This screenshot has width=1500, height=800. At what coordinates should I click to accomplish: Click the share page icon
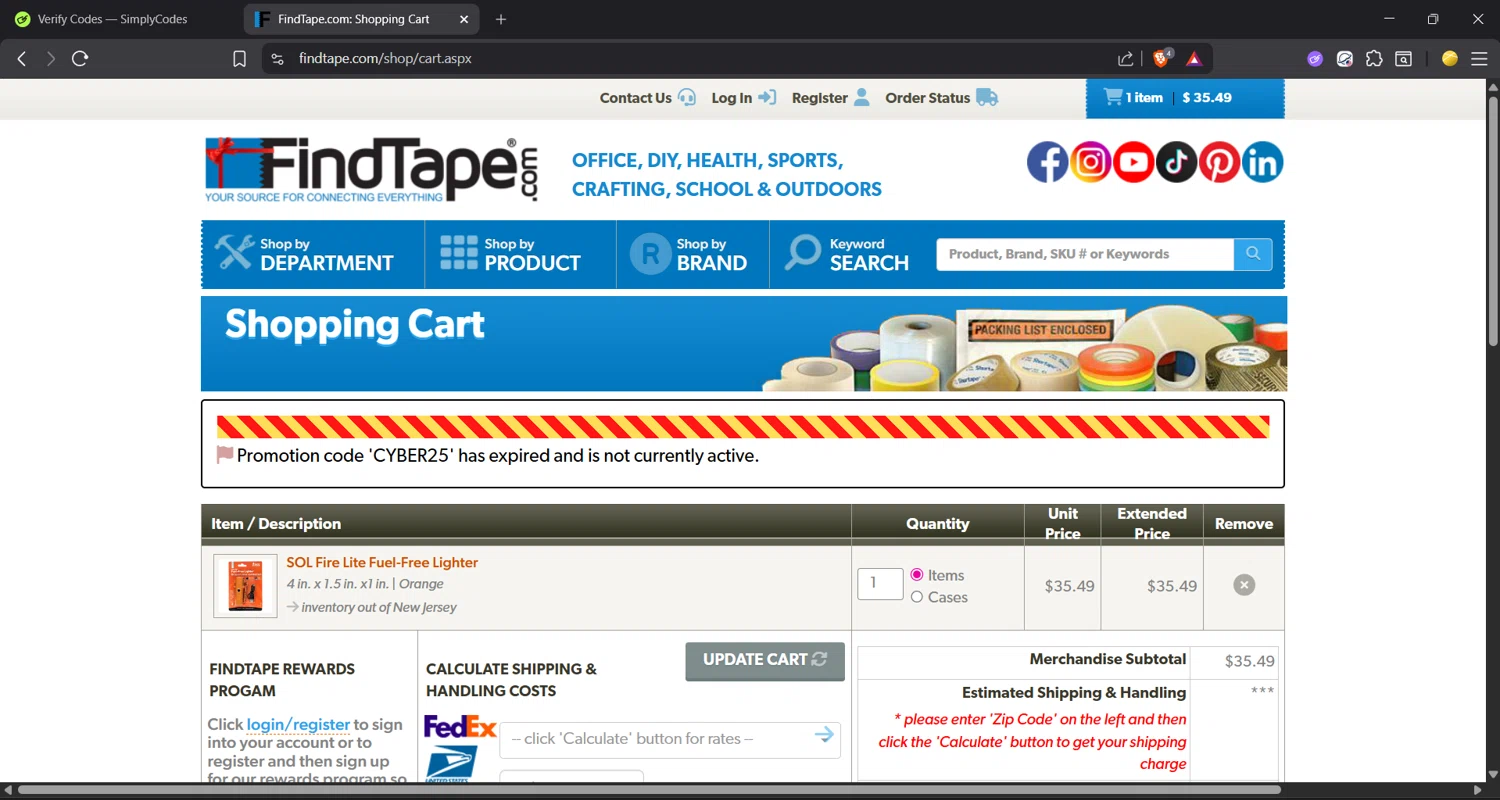point(1126,59)
